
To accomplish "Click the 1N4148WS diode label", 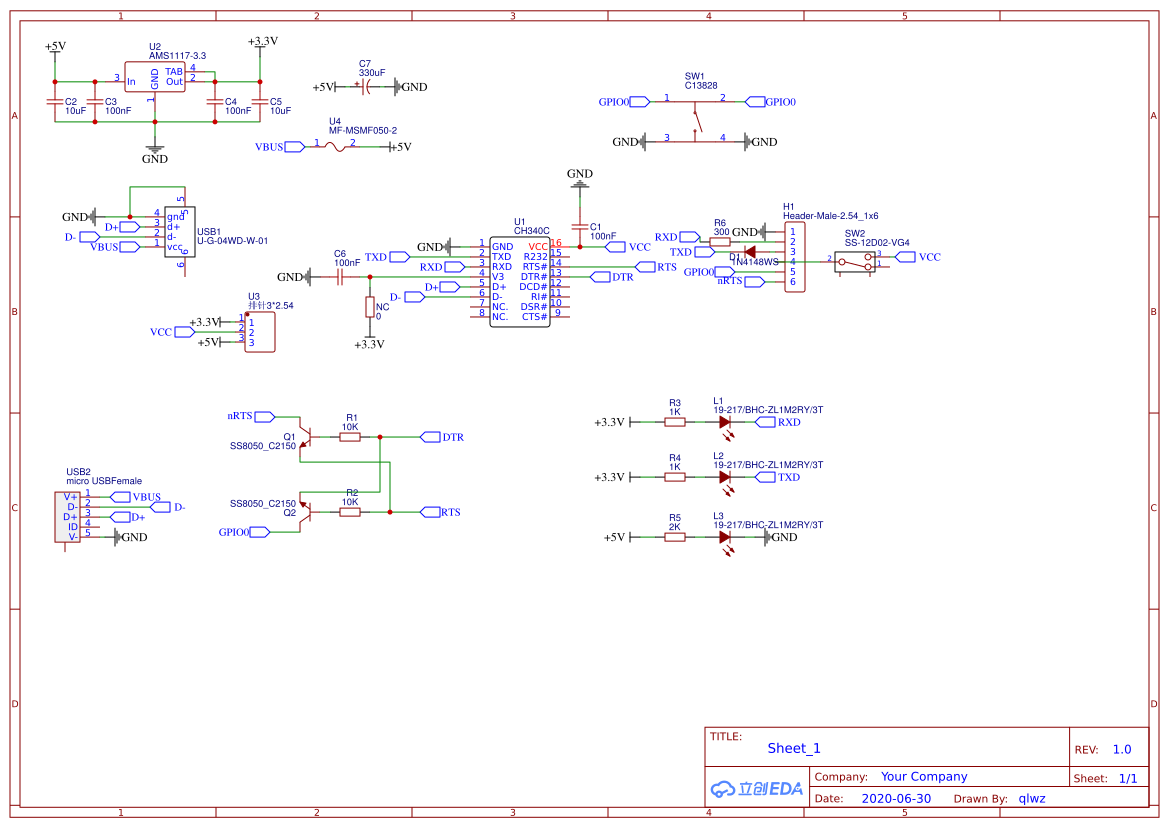I will [x=754, y=262].
